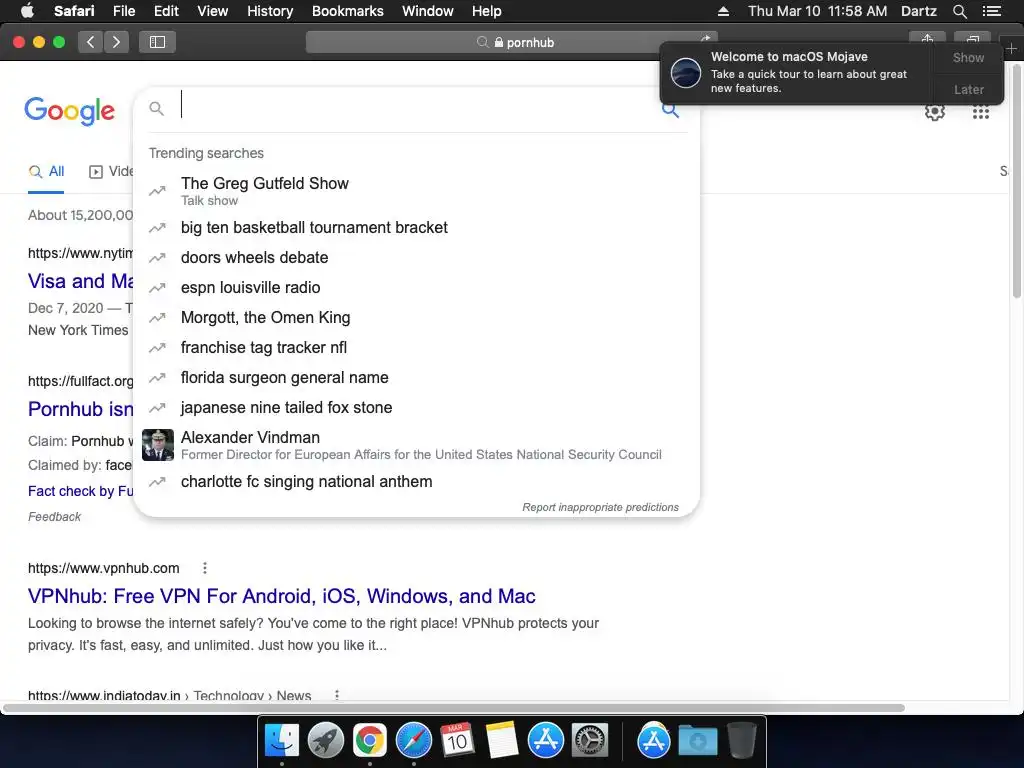Click the blue search magnifier in Google box
The height and width of the screenshot is (768, 1024).
click(671, 109)
